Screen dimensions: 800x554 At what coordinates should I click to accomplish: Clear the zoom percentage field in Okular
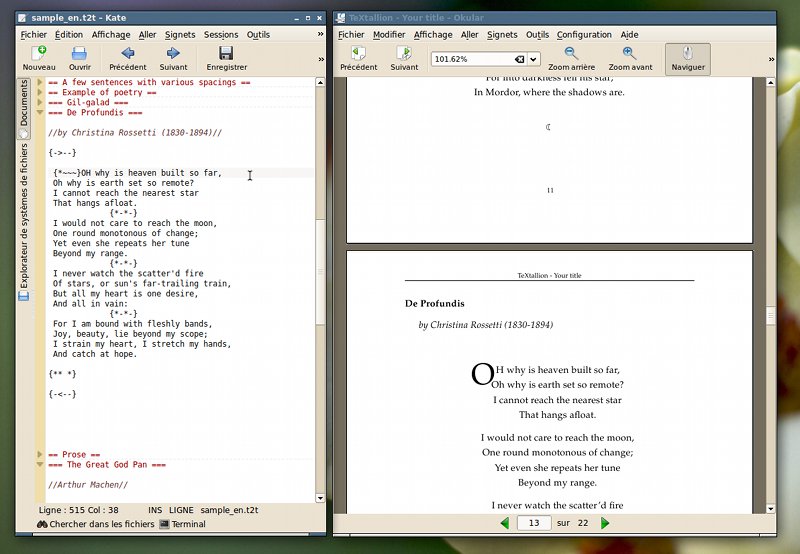519,59
